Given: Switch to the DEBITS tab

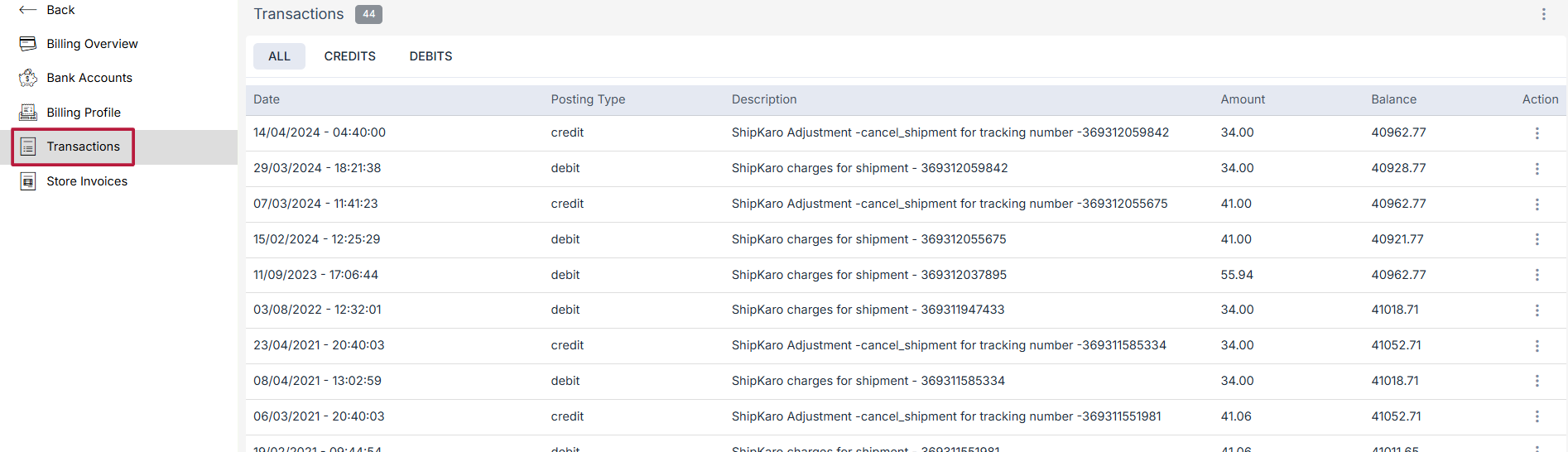Looking at the screenshot, I should pos(430,56).
